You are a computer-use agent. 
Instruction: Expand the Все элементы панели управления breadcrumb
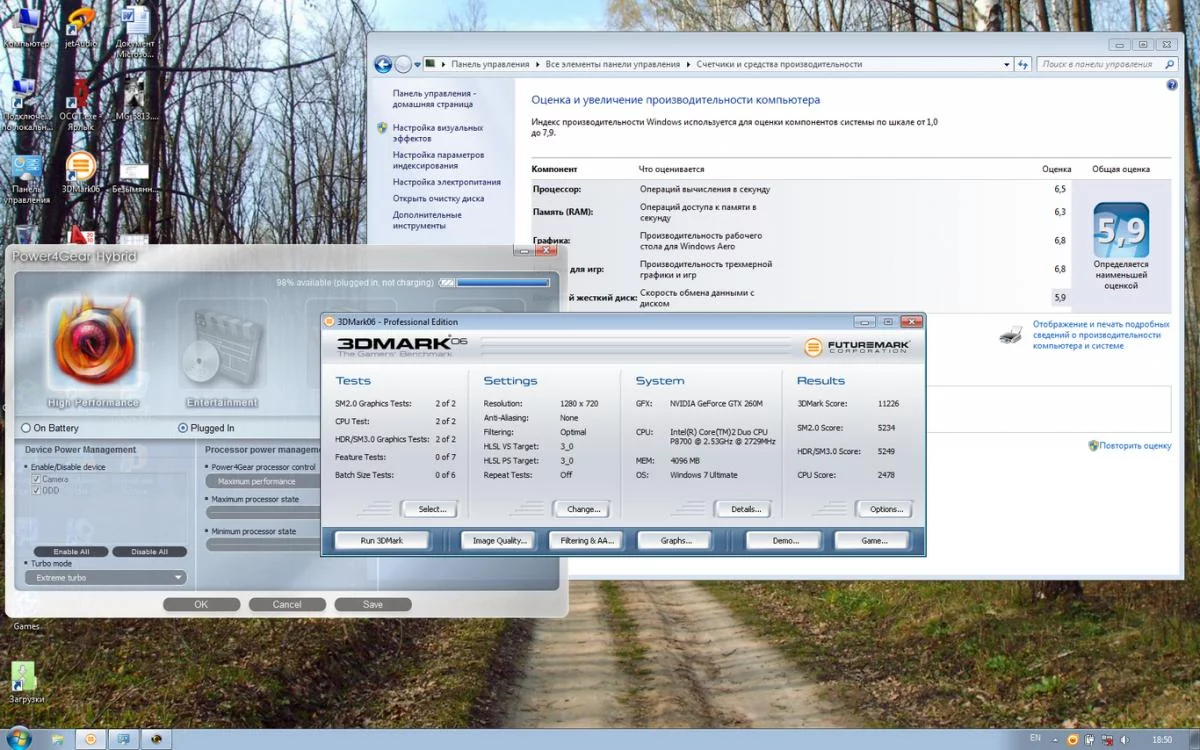tap(688, 64)
